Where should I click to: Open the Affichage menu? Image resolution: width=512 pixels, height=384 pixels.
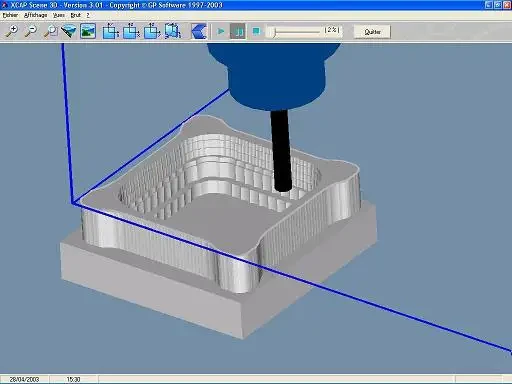(35, 15)
